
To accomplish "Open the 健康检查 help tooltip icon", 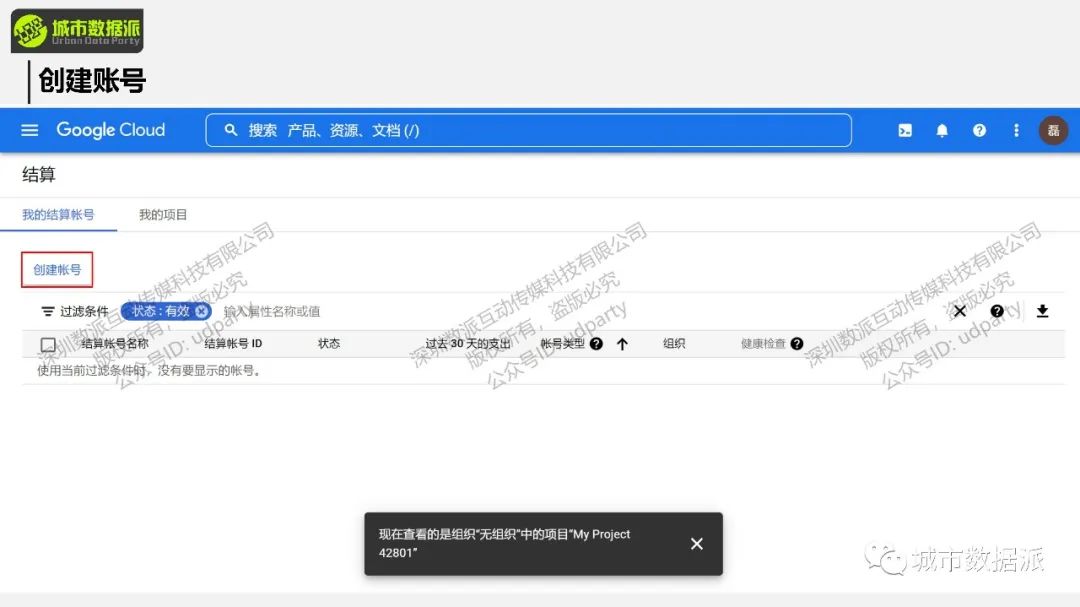I will tap(797, 344).
